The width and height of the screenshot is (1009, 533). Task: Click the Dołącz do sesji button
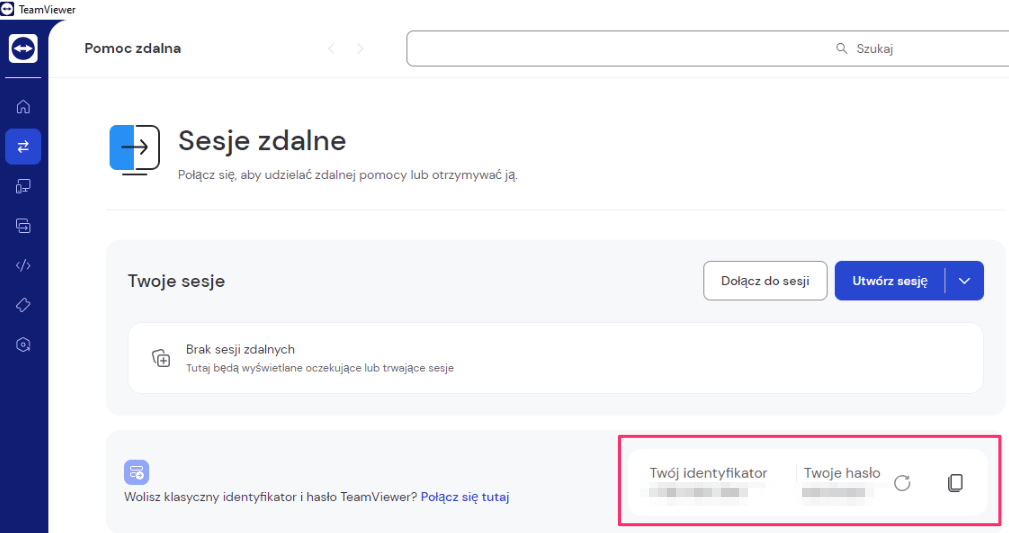tap(765, 281)
